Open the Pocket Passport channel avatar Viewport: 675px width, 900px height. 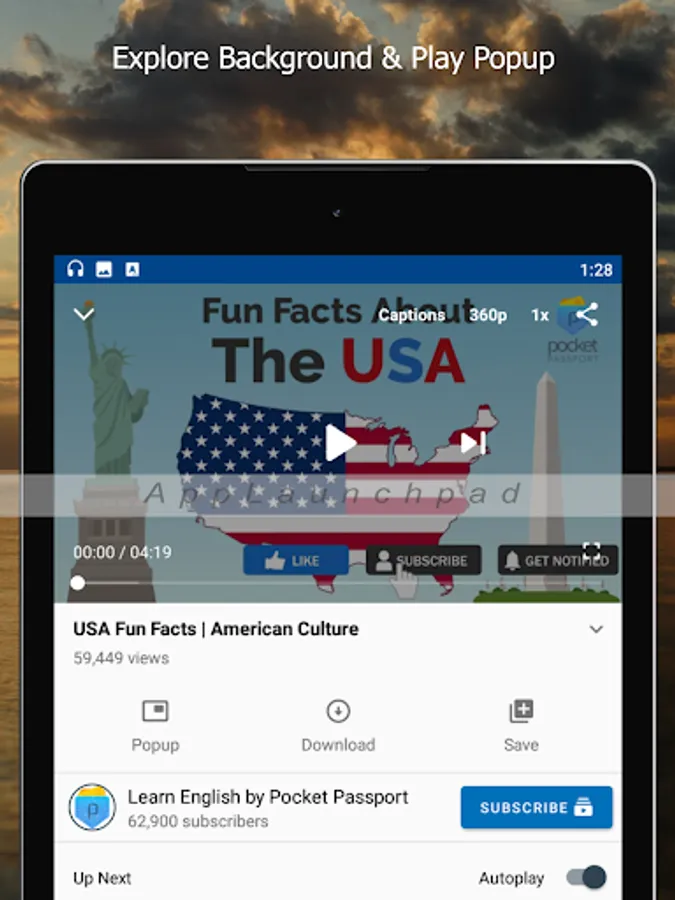click(x=92, y=807)
